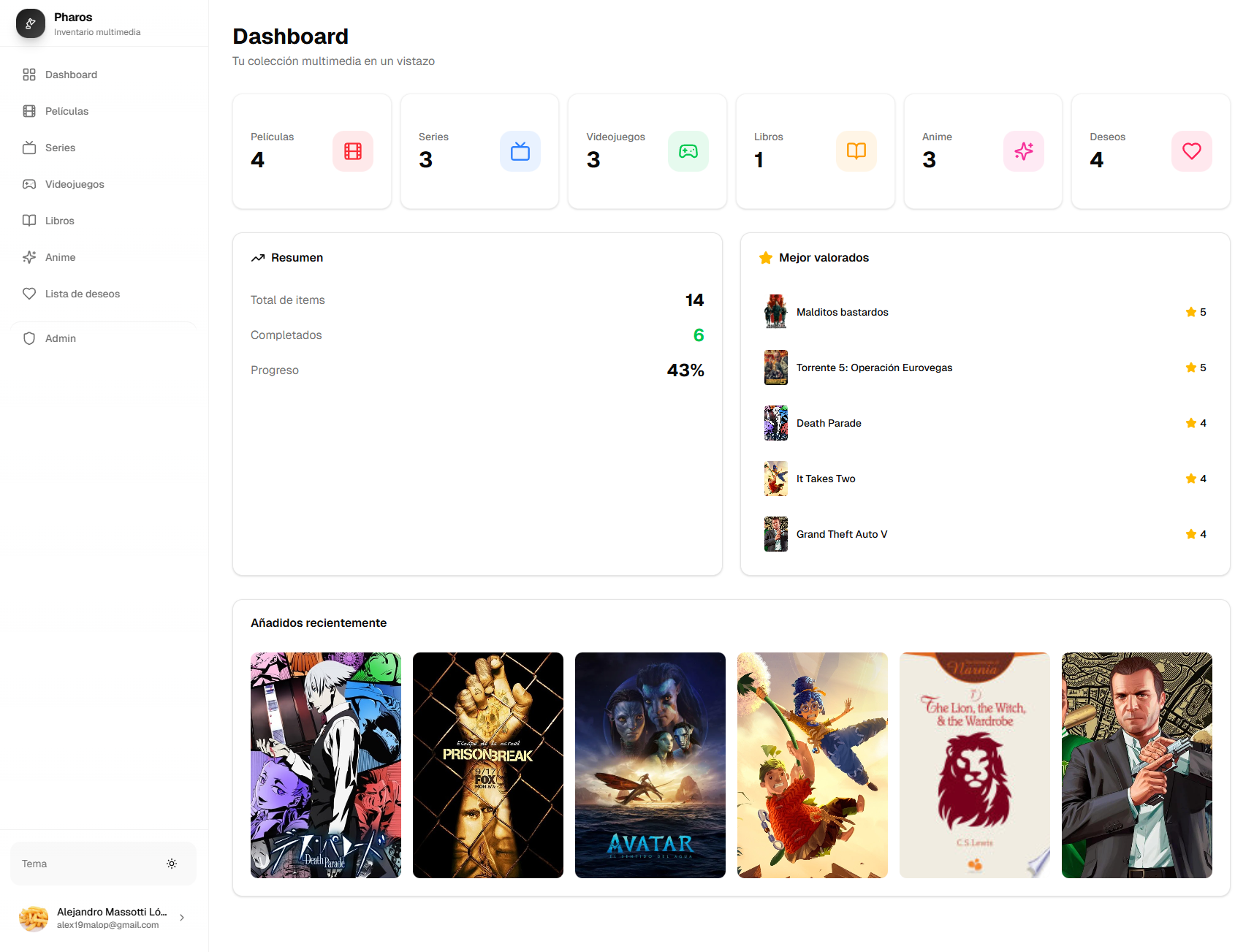Click the Pharos logo icon

[x=30, y=23]
